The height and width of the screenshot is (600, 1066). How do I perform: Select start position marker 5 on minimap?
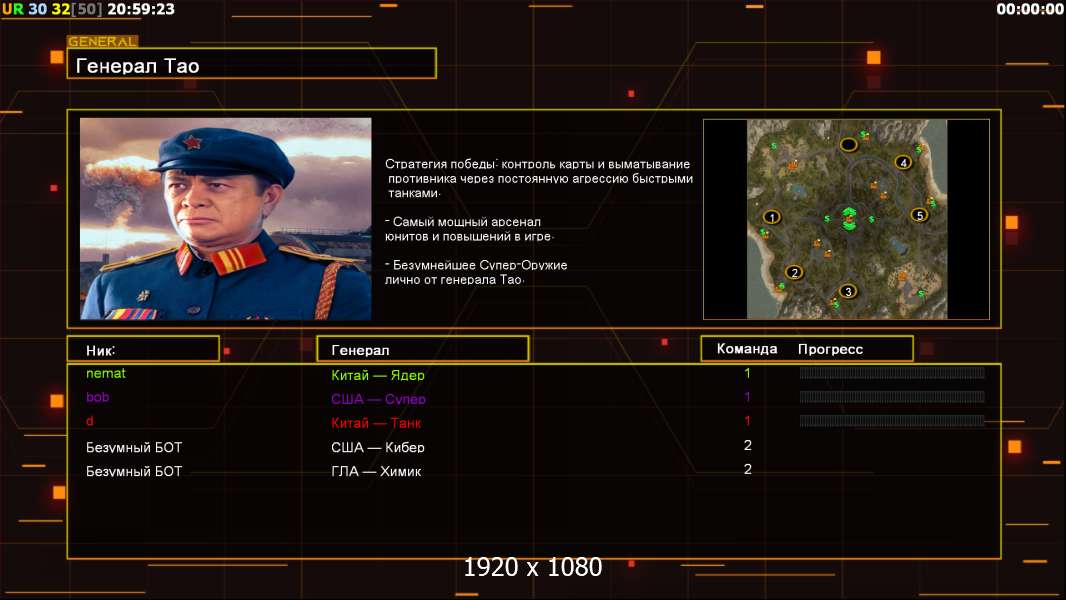[x=919, y=215]
